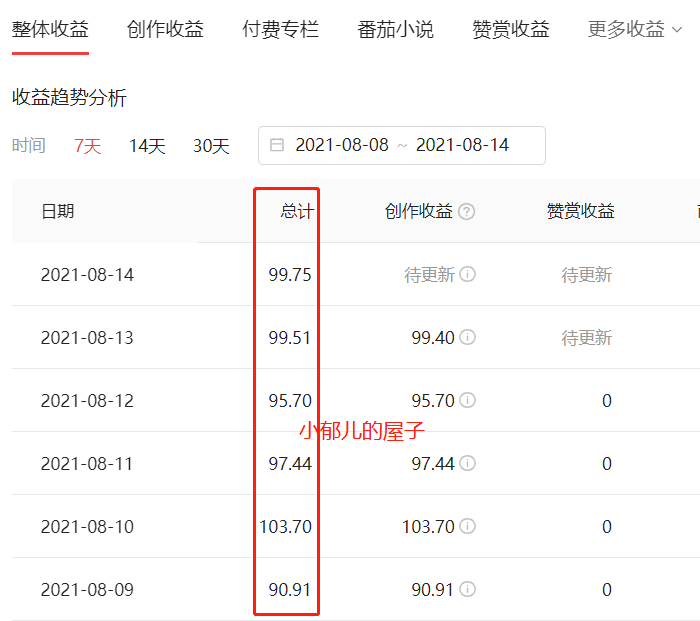The height and width of the screenshot is (621, 700).
Task: Click the calendar icon in date picker
Action: click(x=277, y=145)
